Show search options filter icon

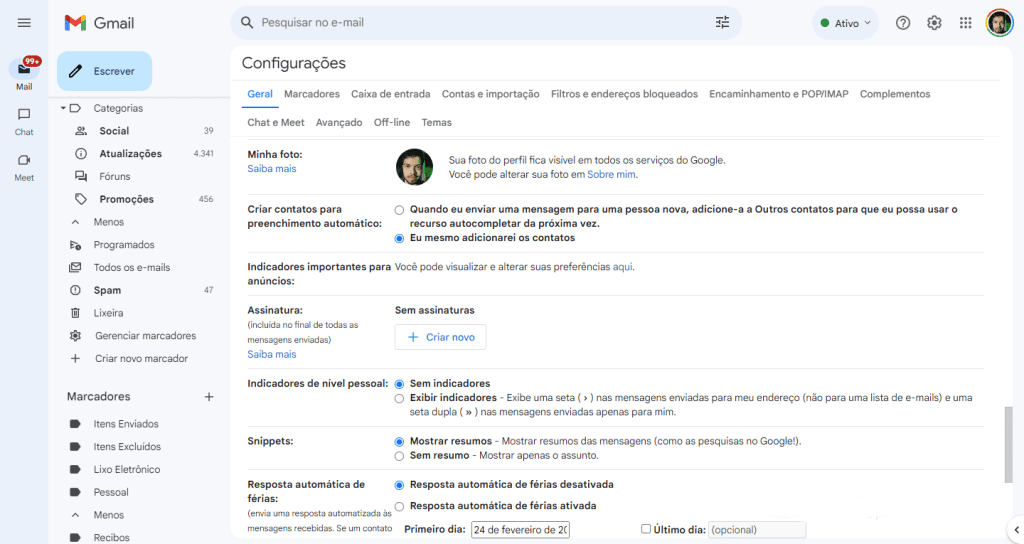[722, 23]
